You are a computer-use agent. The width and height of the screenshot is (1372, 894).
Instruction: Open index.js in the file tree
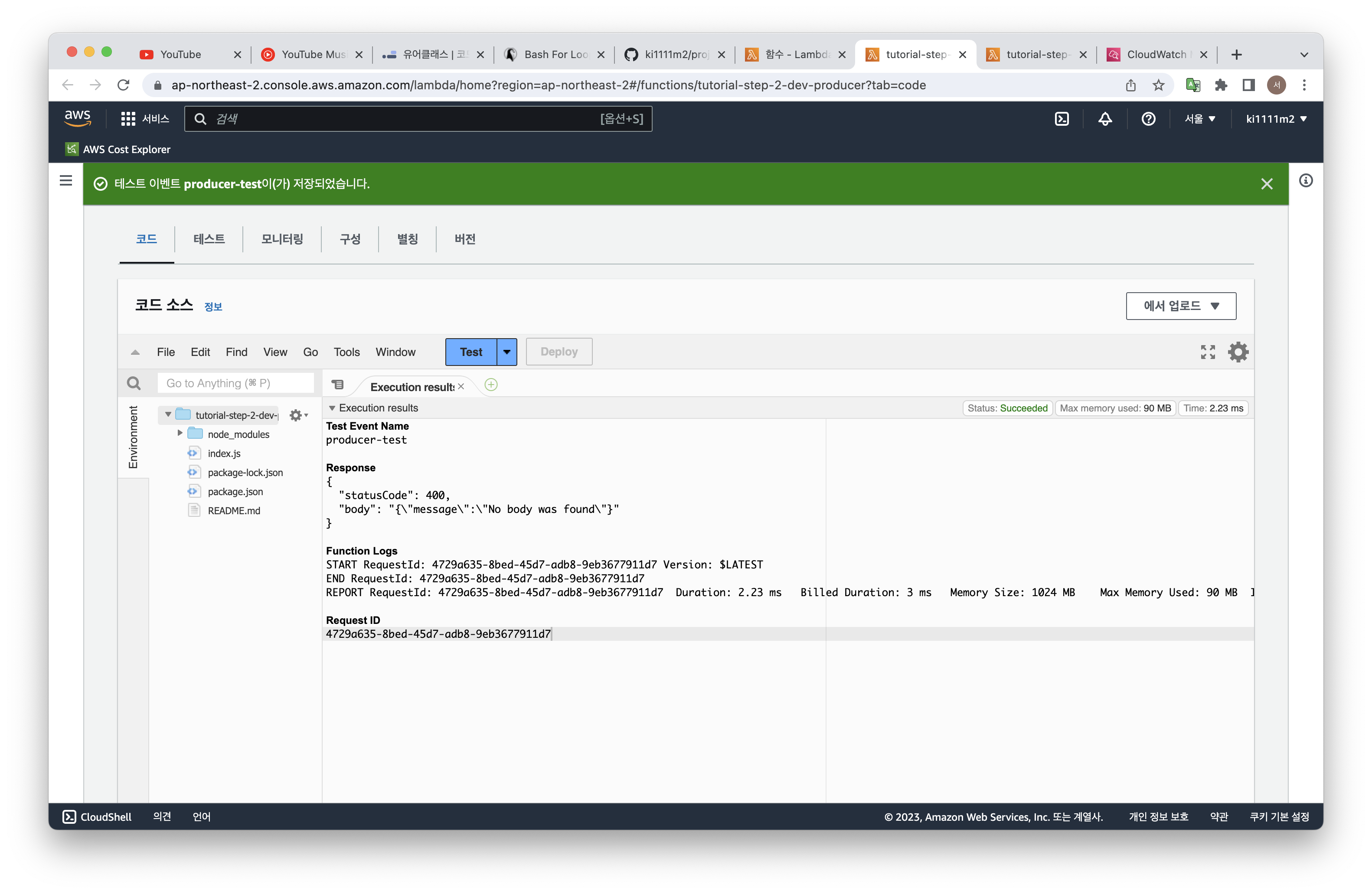click(x=224, y=454)
